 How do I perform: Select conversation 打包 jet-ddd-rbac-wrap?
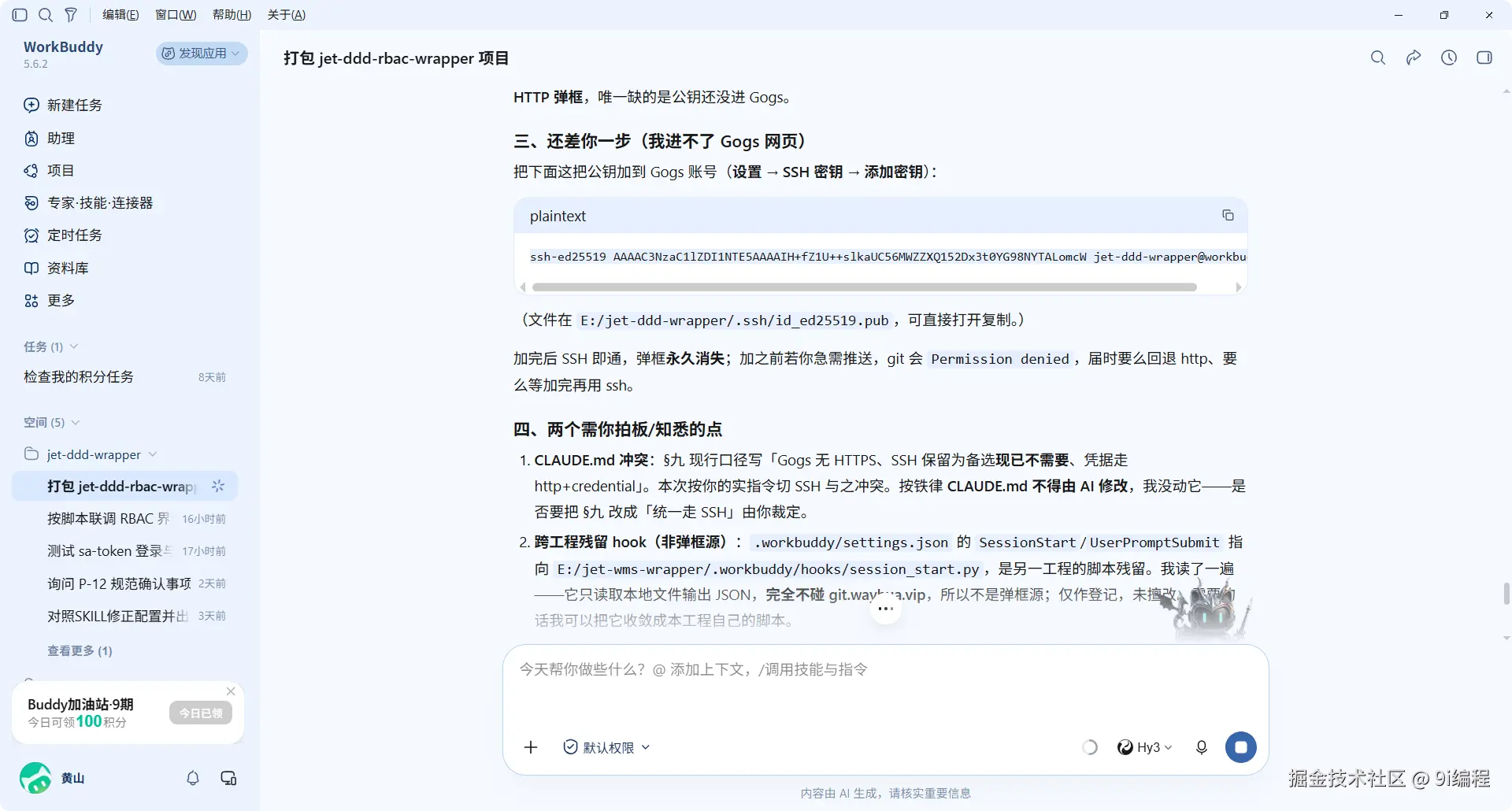(x=124, y=487)
